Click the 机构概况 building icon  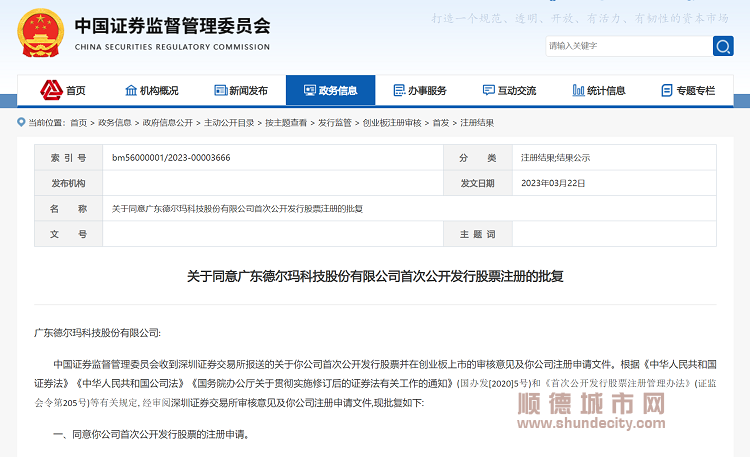coord(131,90)
